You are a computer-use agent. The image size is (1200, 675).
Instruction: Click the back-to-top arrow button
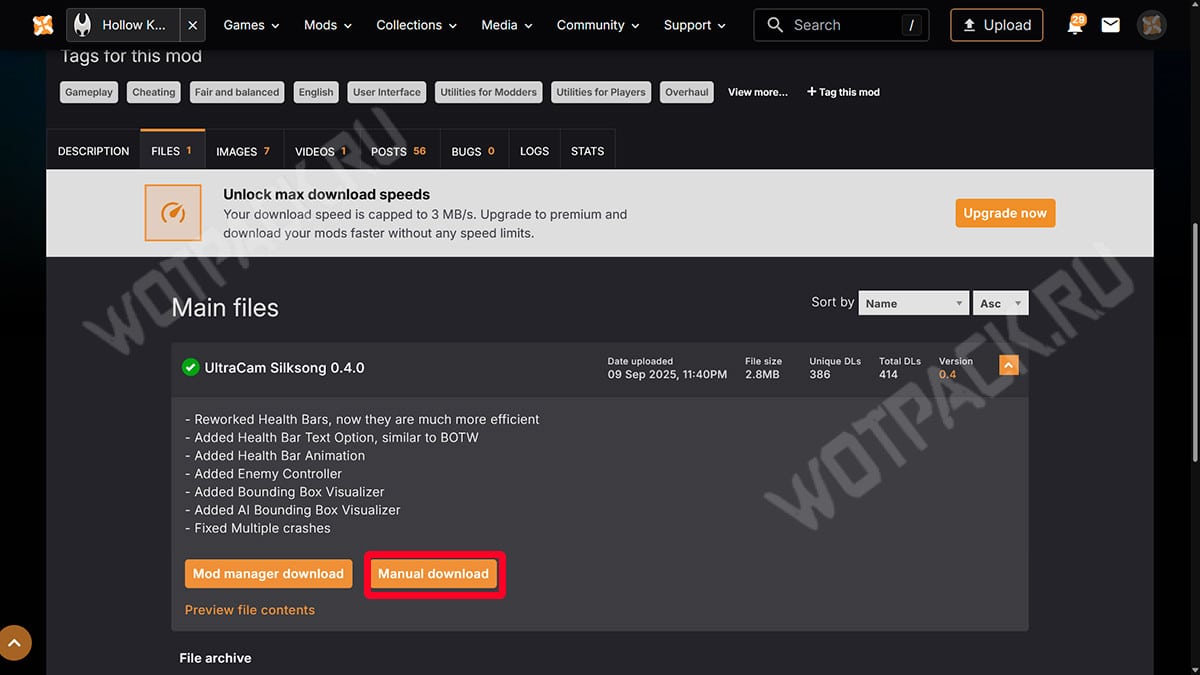click(15, 642)
